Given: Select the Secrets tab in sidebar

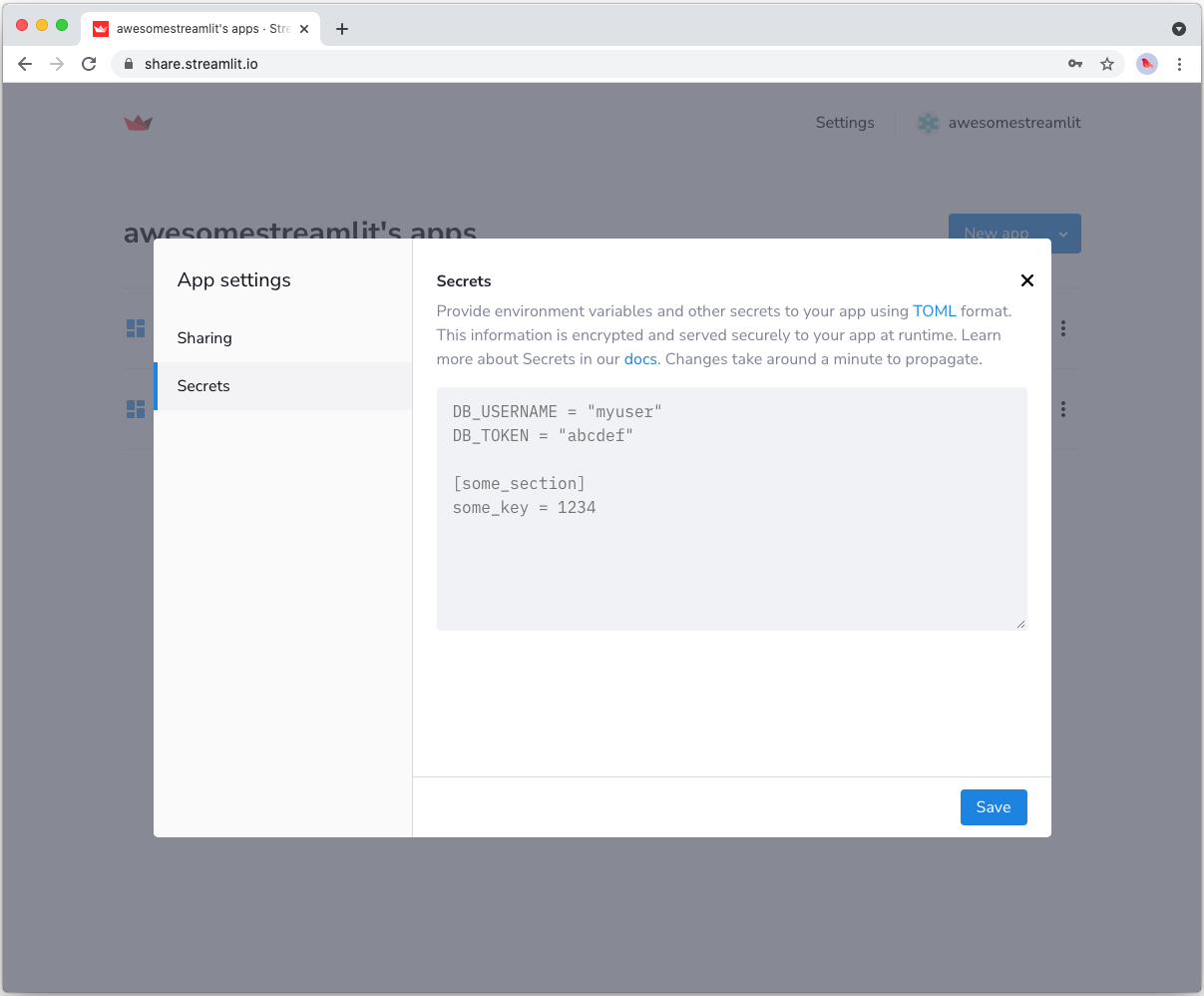Looking at the screenshot, I should (x=203, y=386).
